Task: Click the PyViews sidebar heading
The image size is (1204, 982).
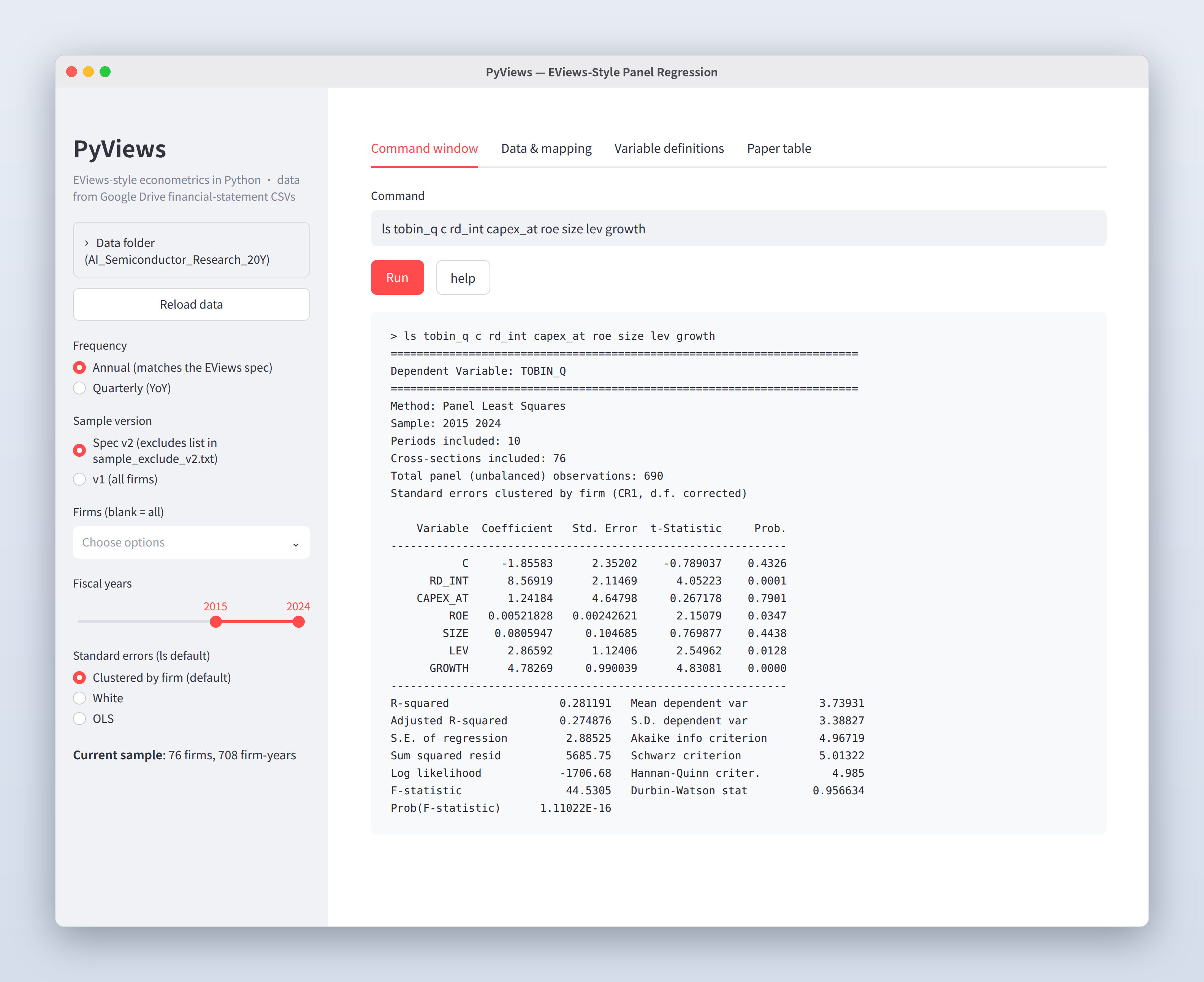Action: [119, 149]
